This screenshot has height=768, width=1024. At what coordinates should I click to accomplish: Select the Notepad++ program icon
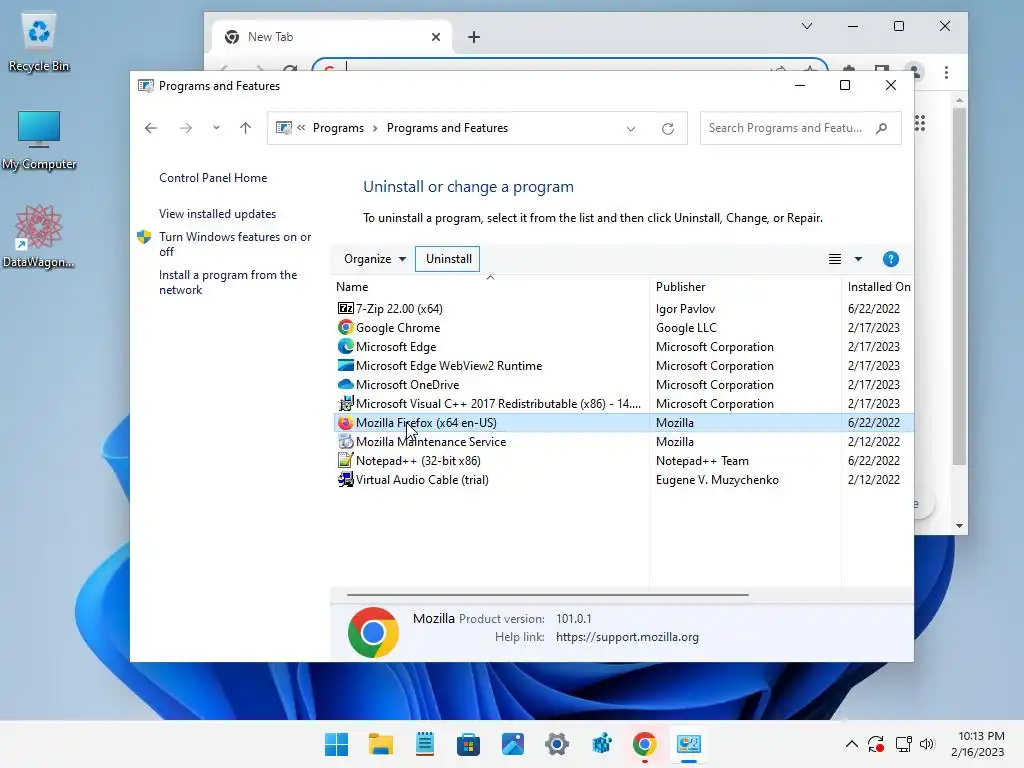click(345, 460)
